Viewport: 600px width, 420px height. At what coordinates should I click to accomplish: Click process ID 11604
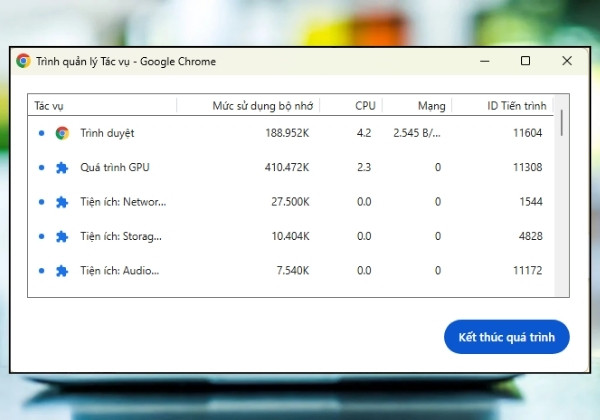(x=528, y=133)
